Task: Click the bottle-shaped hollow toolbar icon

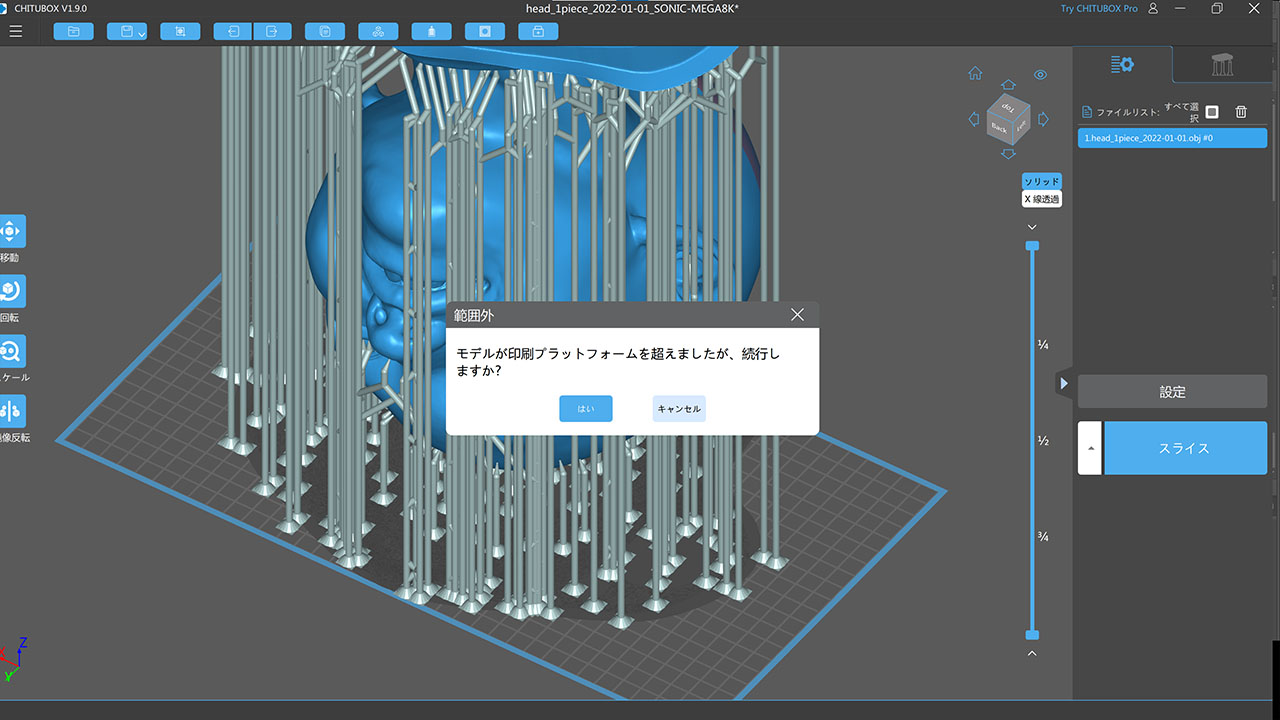Action: (431, 31)
